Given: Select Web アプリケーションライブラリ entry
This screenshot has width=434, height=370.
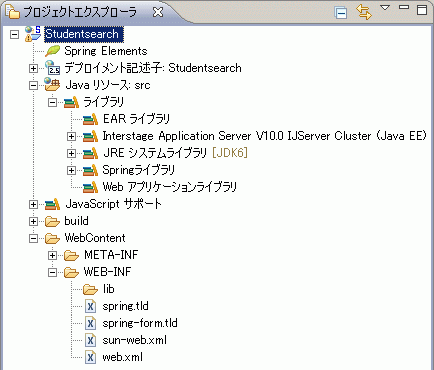Looking at the screenshot, I should 170,187.
